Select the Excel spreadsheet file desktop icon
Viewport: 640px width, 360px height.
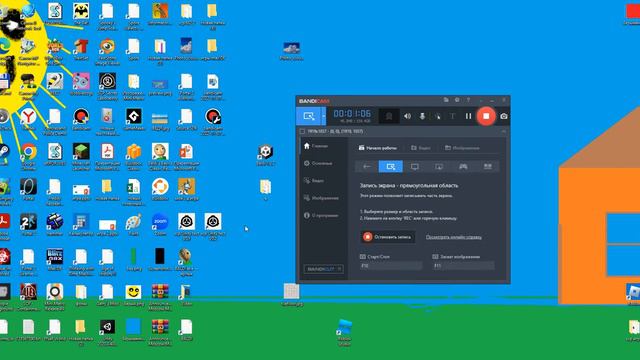[x=133, y=191]
